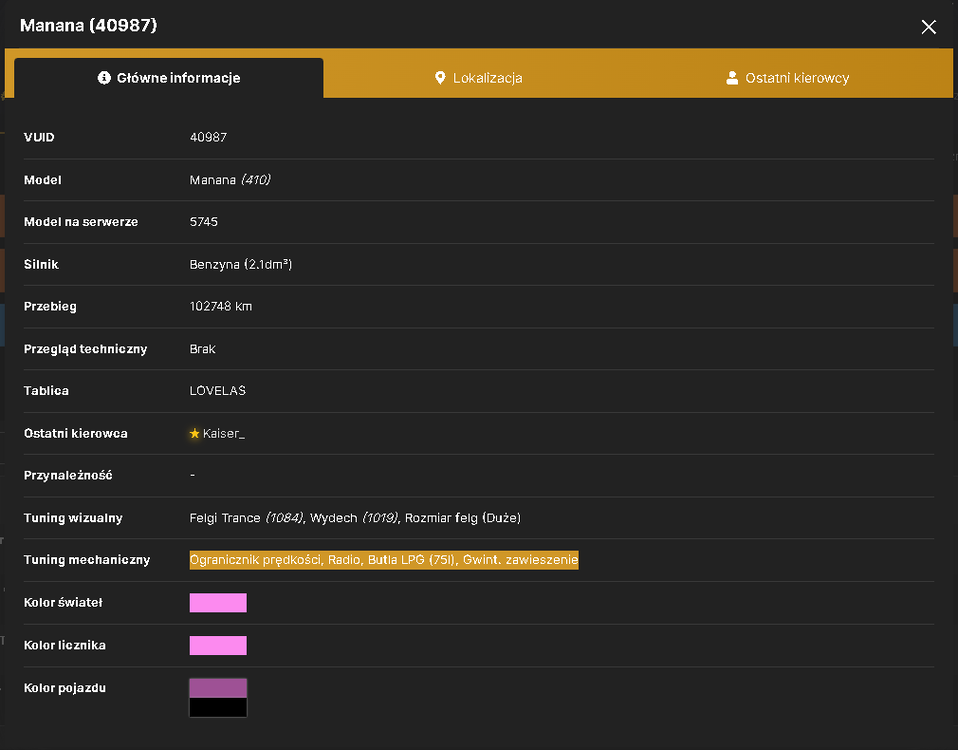The width and height of the screenshot is (958, 750).
Task: Click the mileage value 102748 km
Action: (x=221, y=306)
